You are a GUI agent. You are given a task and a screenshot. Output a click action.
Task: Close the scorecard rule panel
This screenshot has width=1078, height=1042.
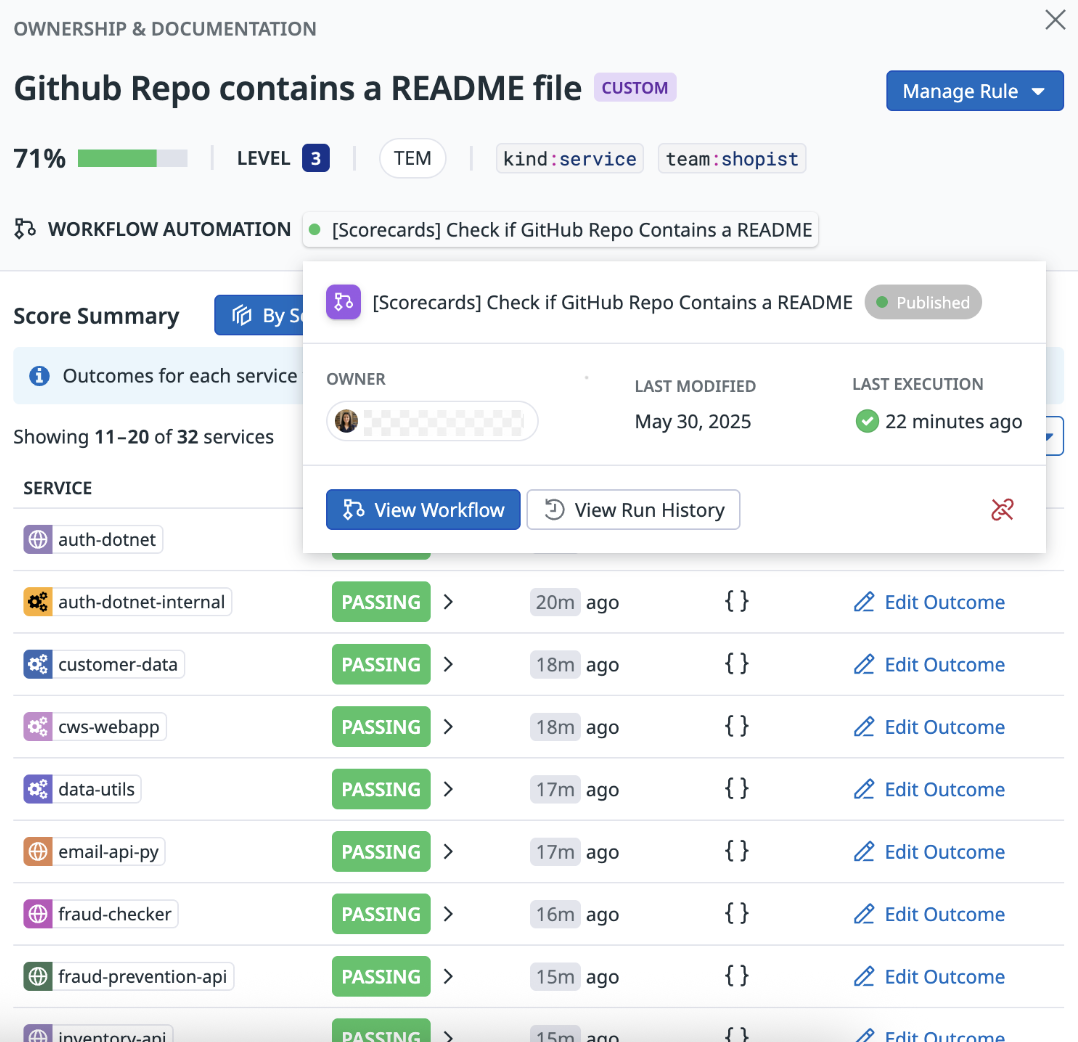pyautogui.click(x=1055, y=20)
